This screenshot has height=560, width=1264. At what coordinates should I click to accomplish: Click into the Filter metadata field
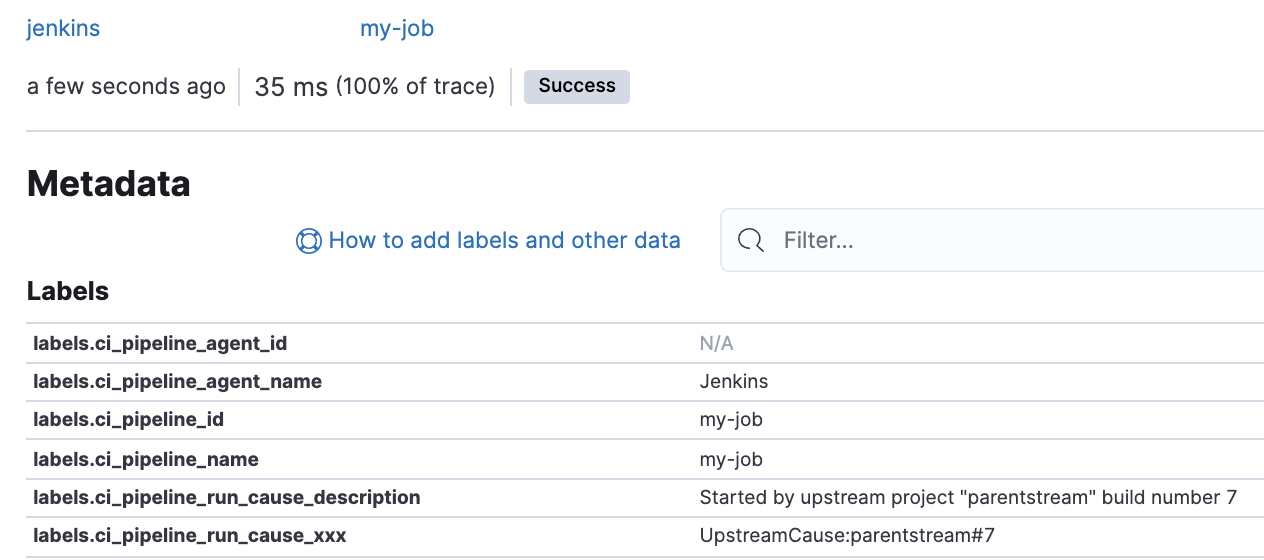tap(1000, 241)
